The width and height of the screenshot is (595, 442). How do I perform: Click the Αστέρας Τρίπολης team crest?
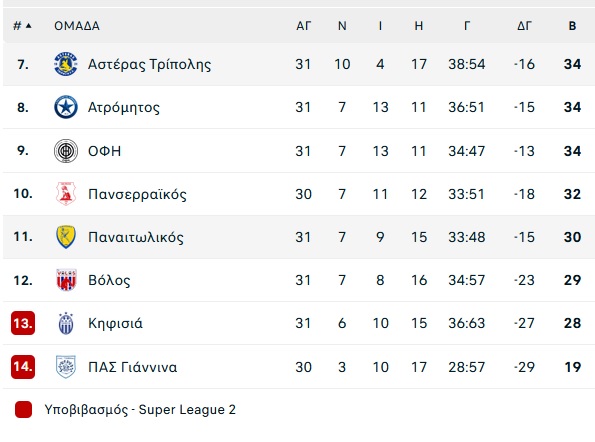[66, 64]
